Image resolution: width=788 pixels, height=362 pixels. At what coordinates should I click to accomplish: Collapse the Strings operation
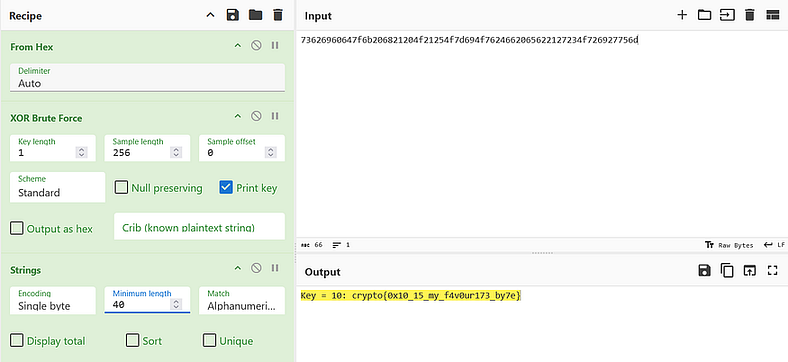[x=238, y=268]
